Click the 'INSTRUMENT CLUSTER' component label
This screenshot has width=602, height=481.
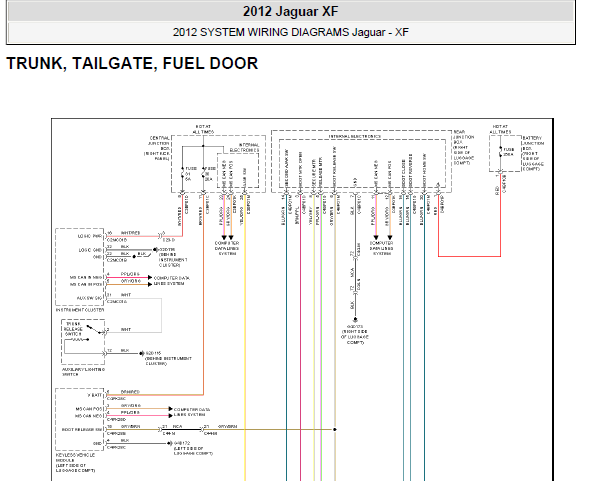[80, 310]
